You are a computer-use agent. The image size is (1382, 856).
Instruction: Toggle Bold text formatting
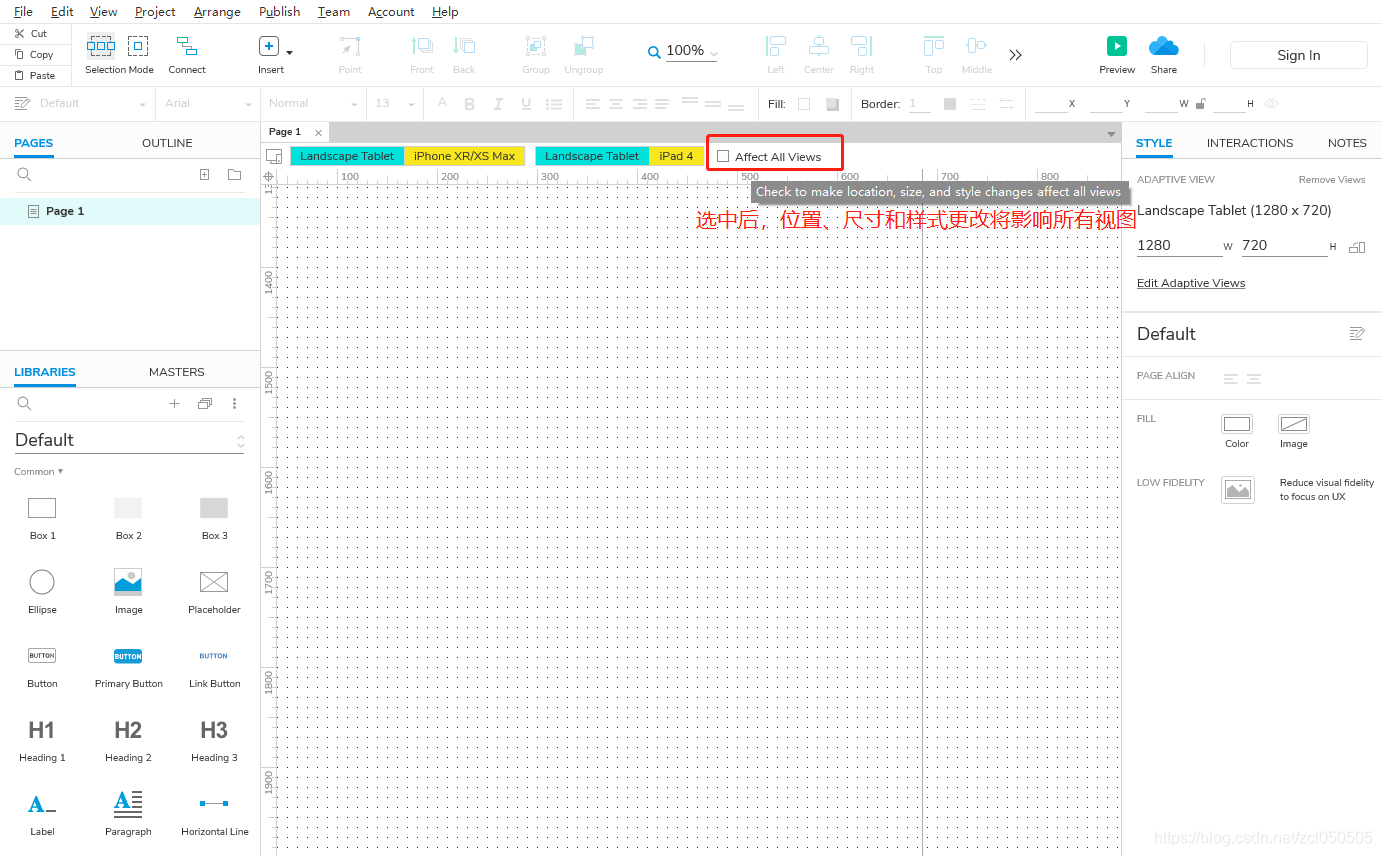click(470, 104)
